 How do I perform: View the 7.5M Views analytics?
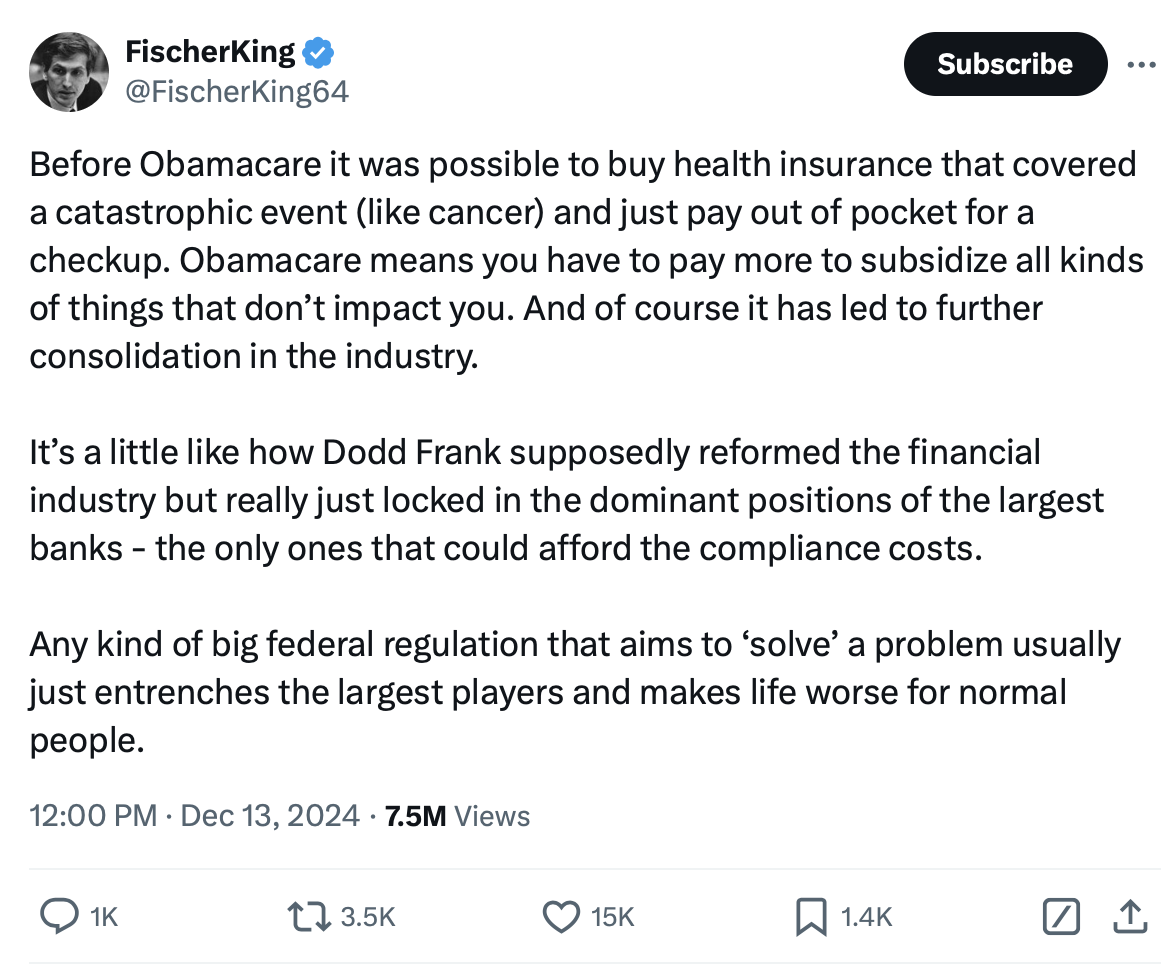tap(457, 816)
